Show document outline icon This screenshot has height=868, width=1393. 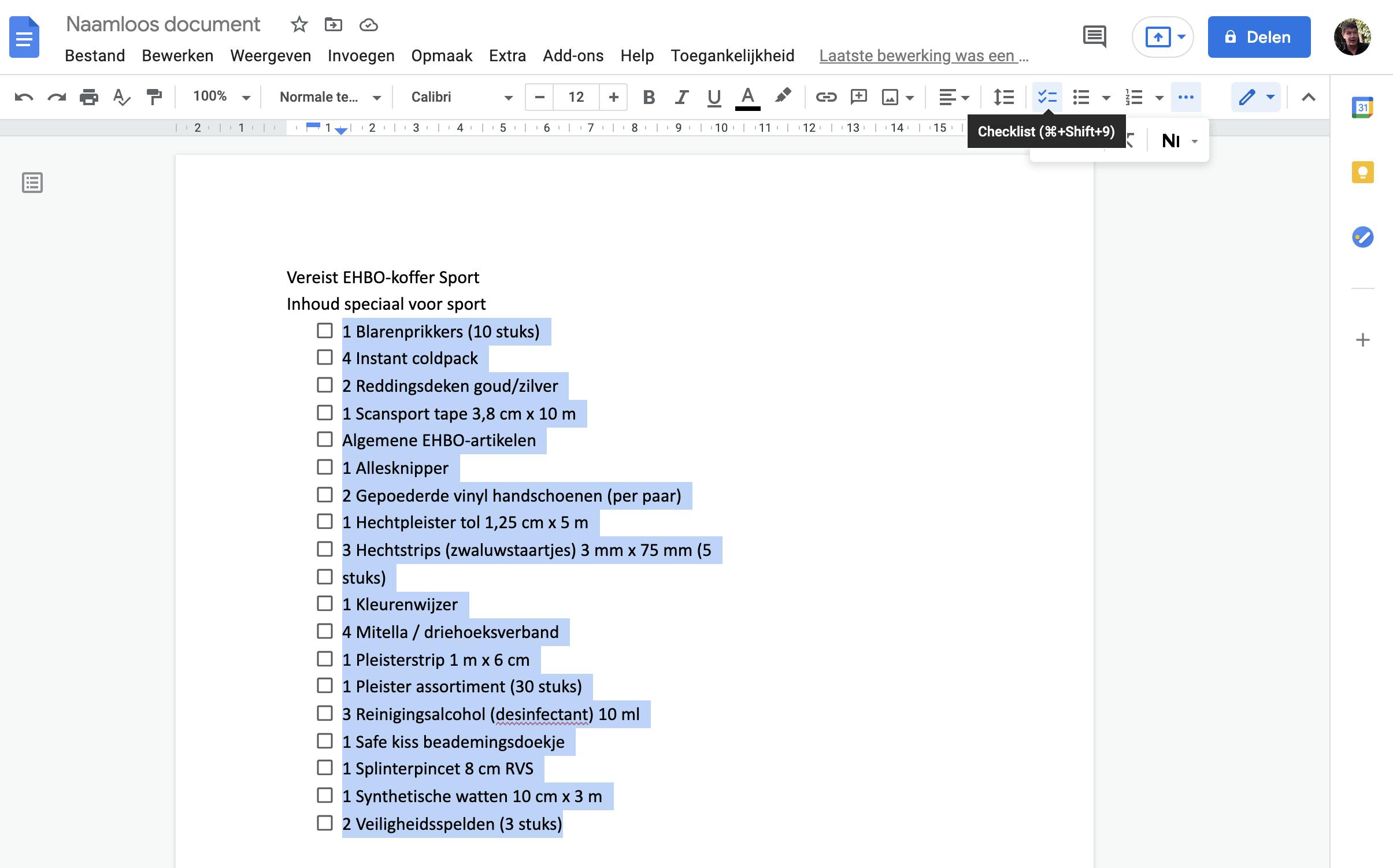pyautogui.click(x=32, y=183)
